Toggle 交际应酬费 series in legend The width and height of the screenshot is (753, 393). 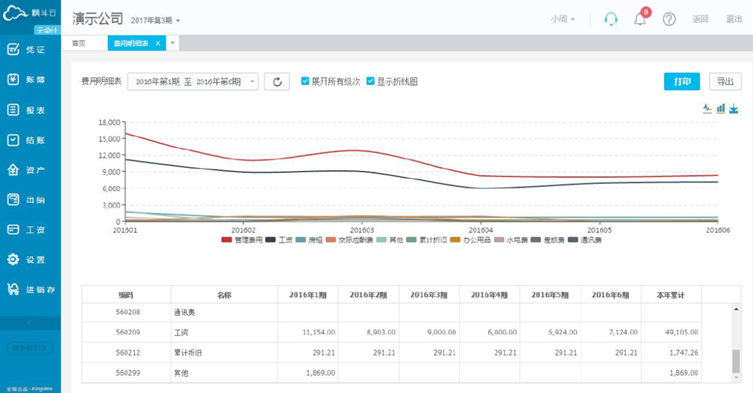point(349,240)
